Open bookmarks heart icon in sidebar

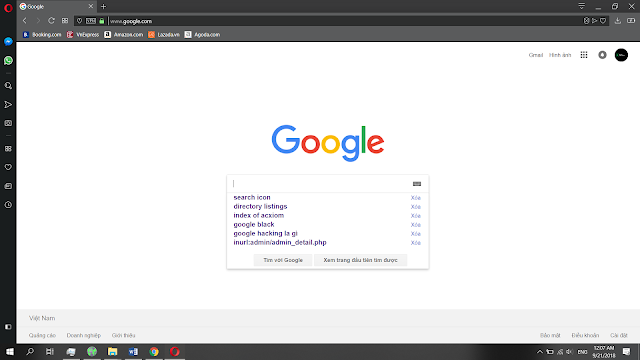coord(8,167)
